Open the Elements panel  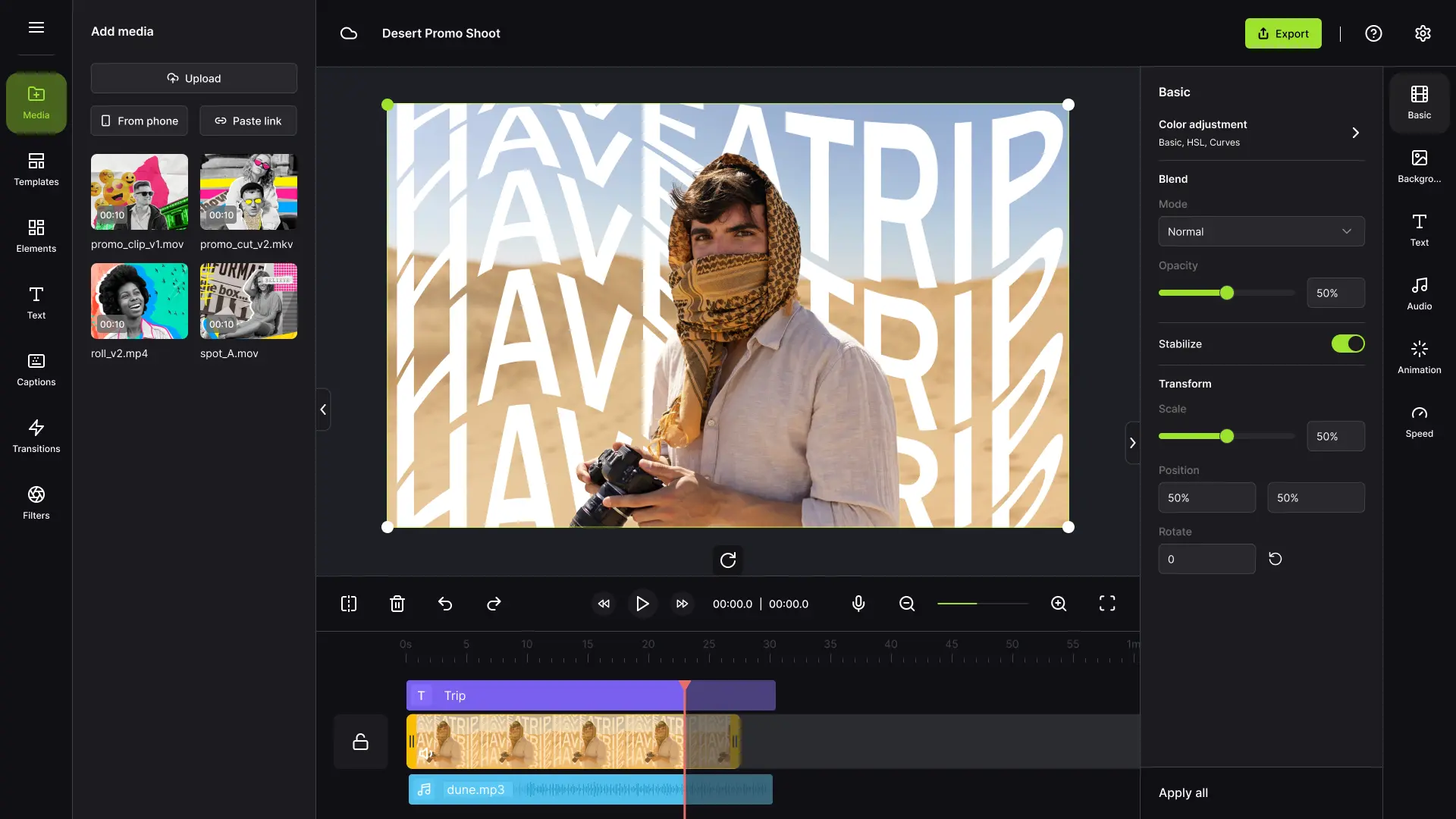click(36, 236)
